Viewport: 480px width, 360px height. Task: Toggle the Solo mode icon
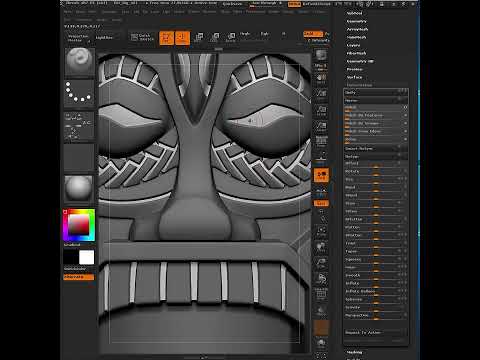coord(321,343)
